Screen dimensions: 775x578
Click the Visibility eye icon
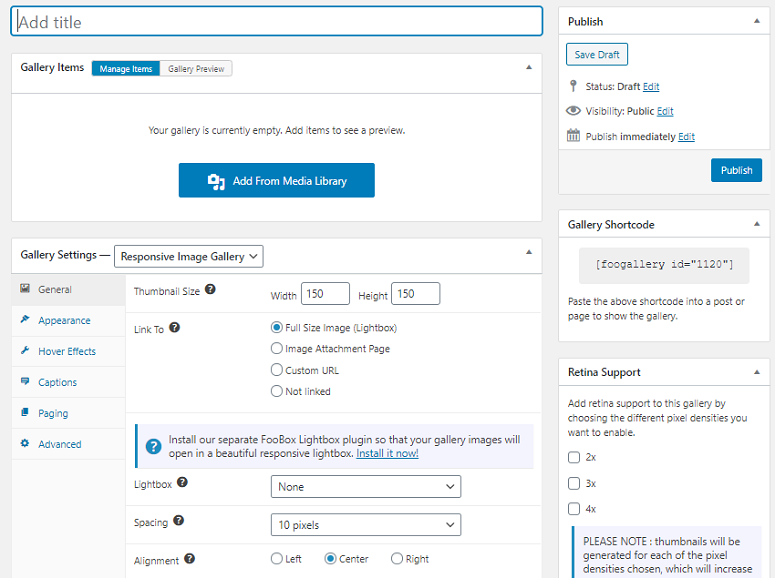click(x=573, y=111)
